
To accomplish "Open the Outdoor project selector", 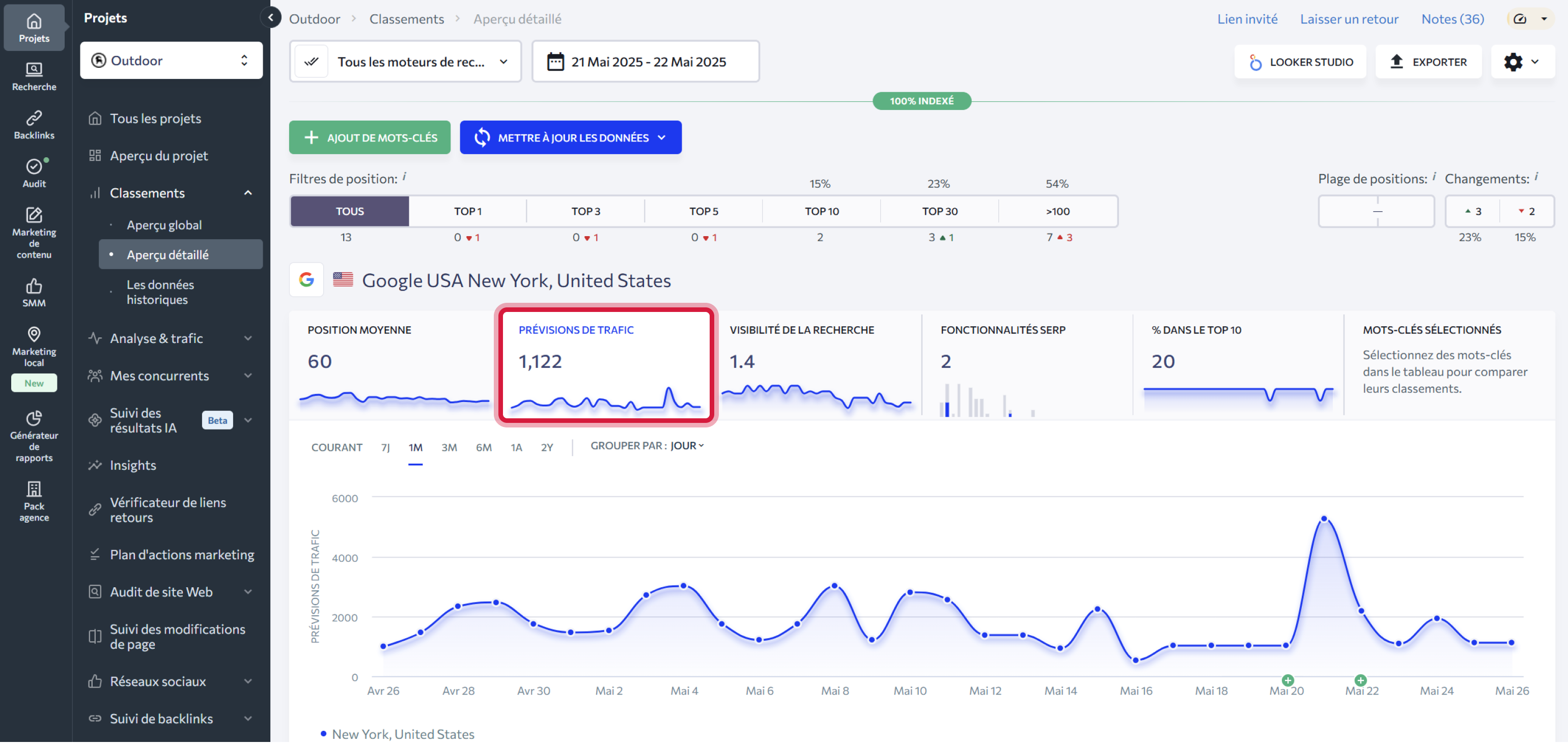I will coord(171,60).
